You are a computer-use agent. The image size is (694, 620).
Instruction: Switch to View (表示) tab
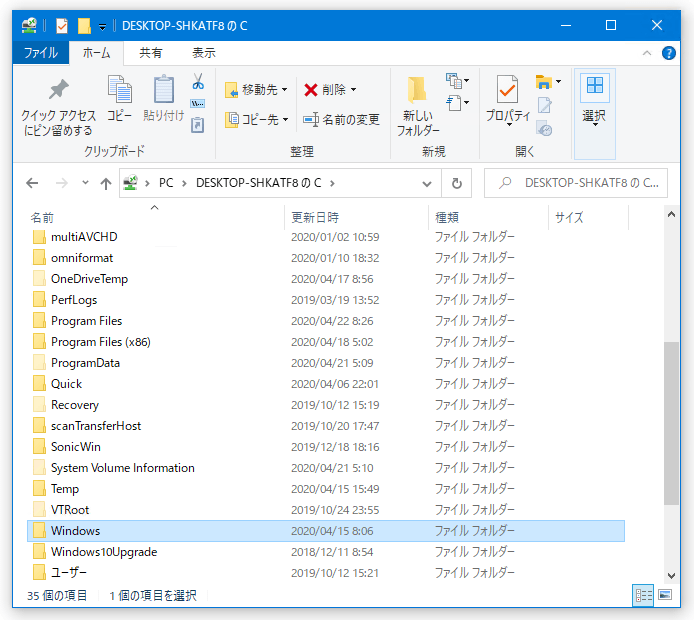point(204,53)
